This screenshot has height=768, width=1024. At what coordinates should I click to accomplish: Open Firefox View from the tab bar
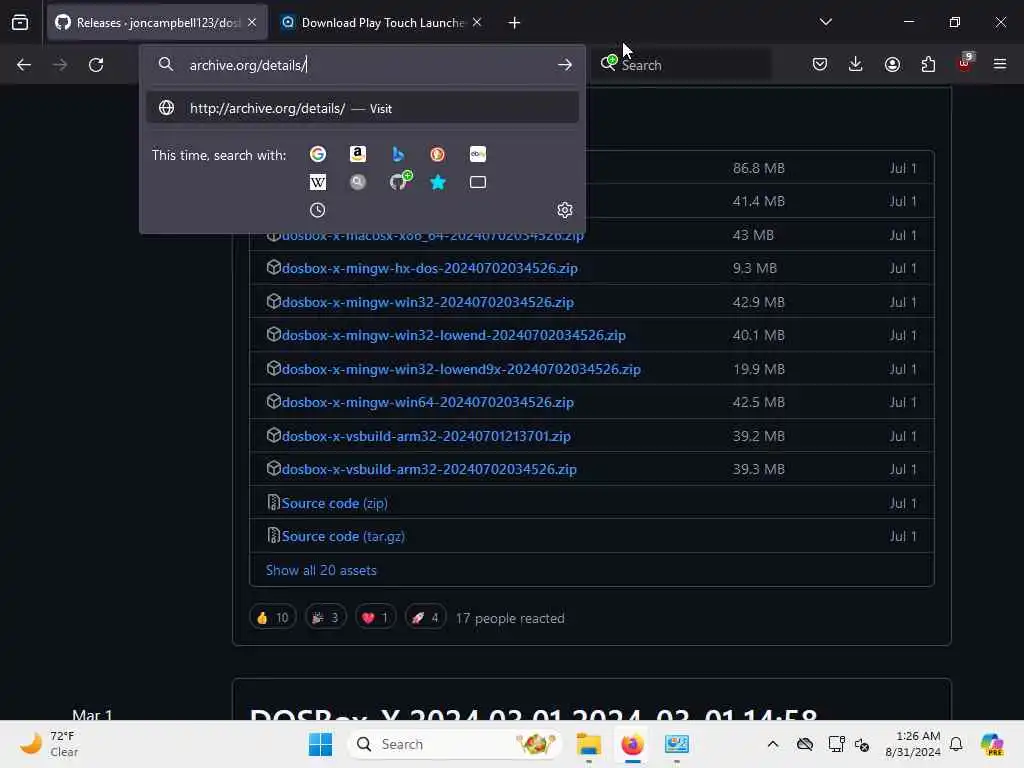[x=20, y=23]
